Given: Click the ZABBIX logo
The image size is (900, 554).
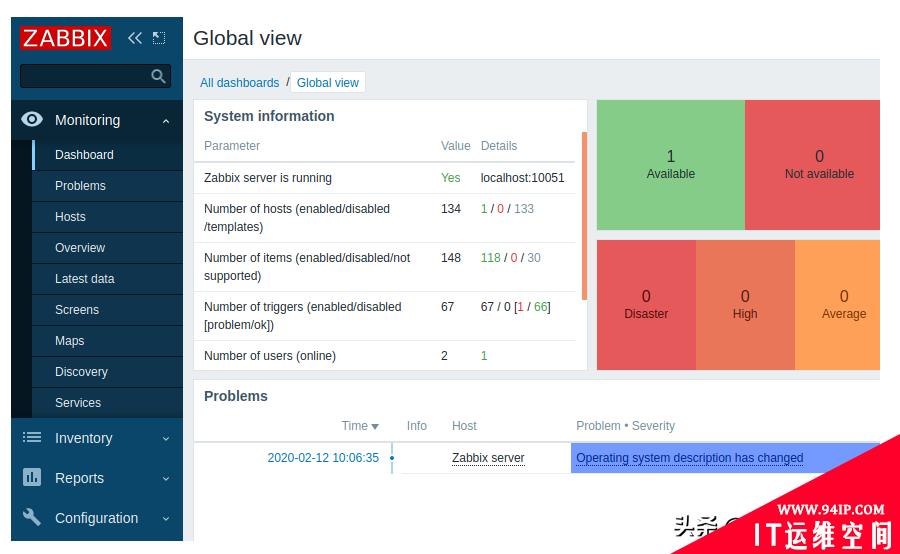Looking at the screenshot, I should pos(65,38).
